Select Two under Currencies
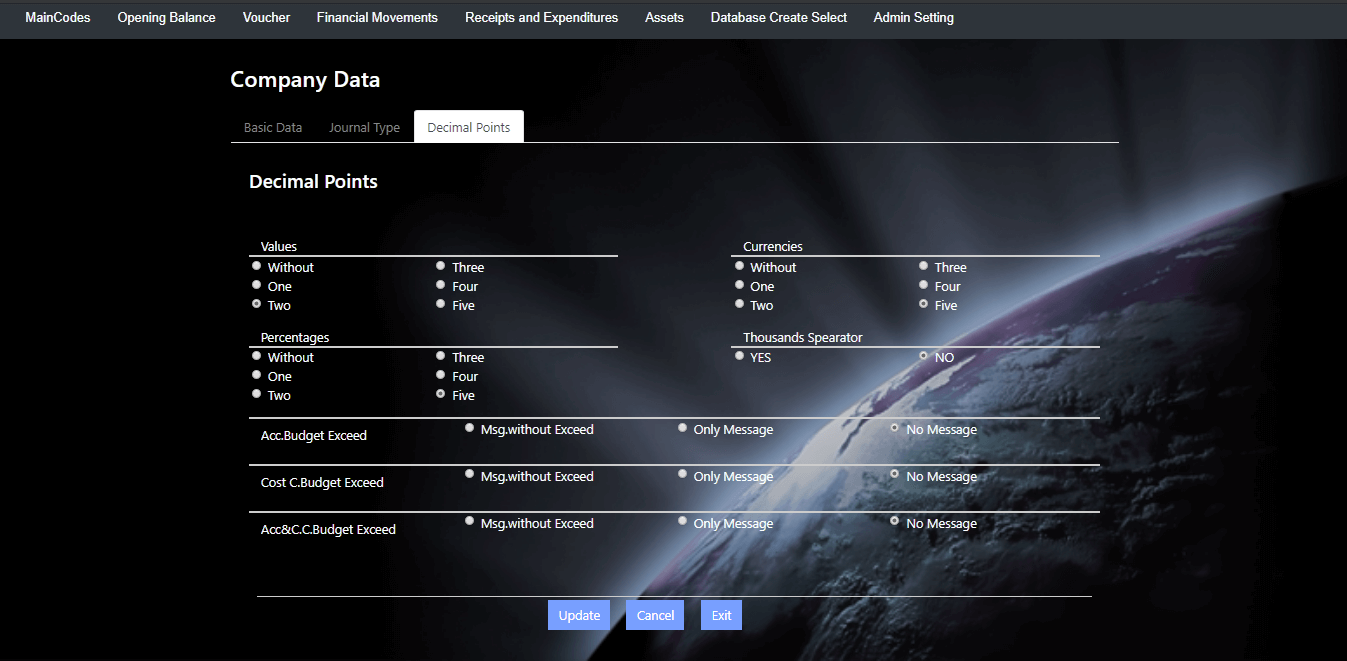 pos(740,304)
